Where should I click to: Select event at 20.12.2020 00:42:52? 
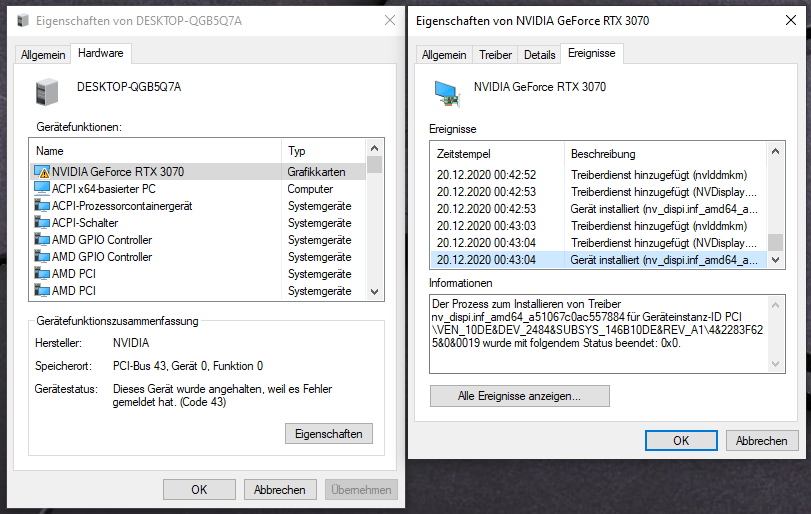(599, 175)
